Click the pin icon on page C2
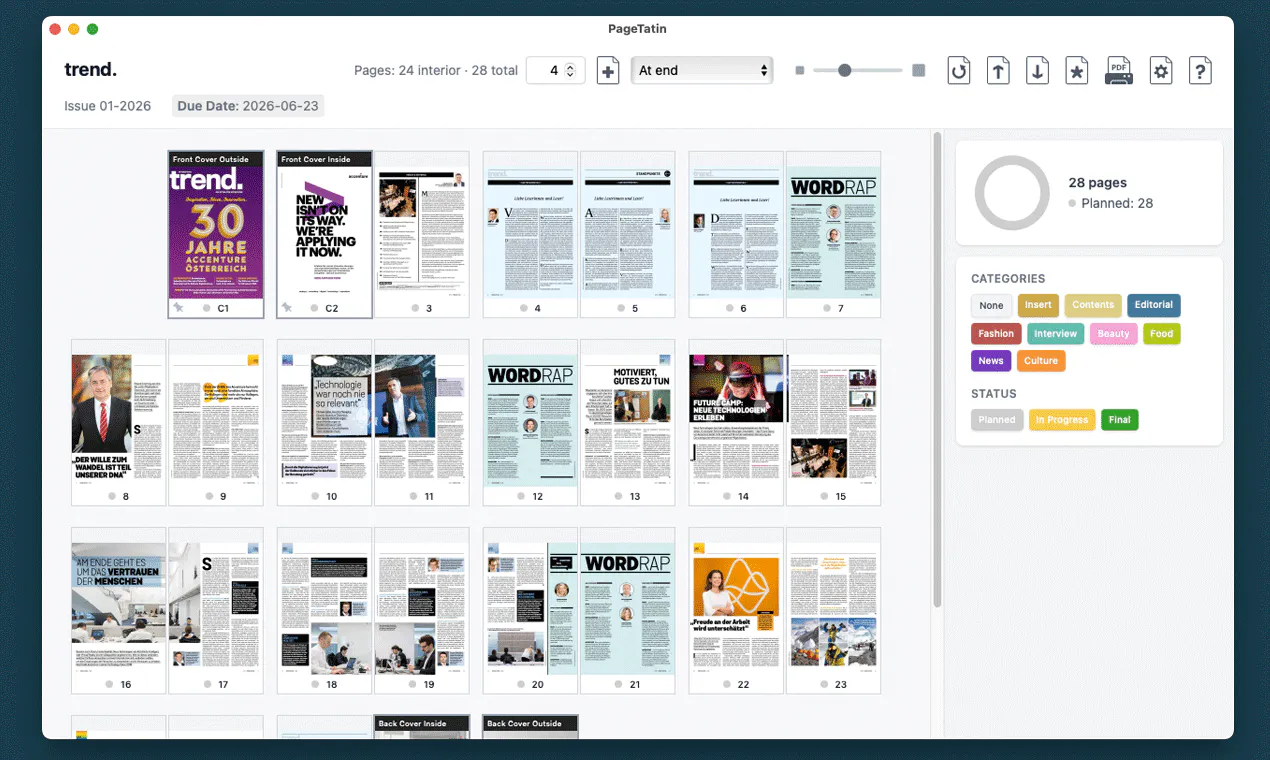Screen dimensions: 1270x760 pos(287,308)
